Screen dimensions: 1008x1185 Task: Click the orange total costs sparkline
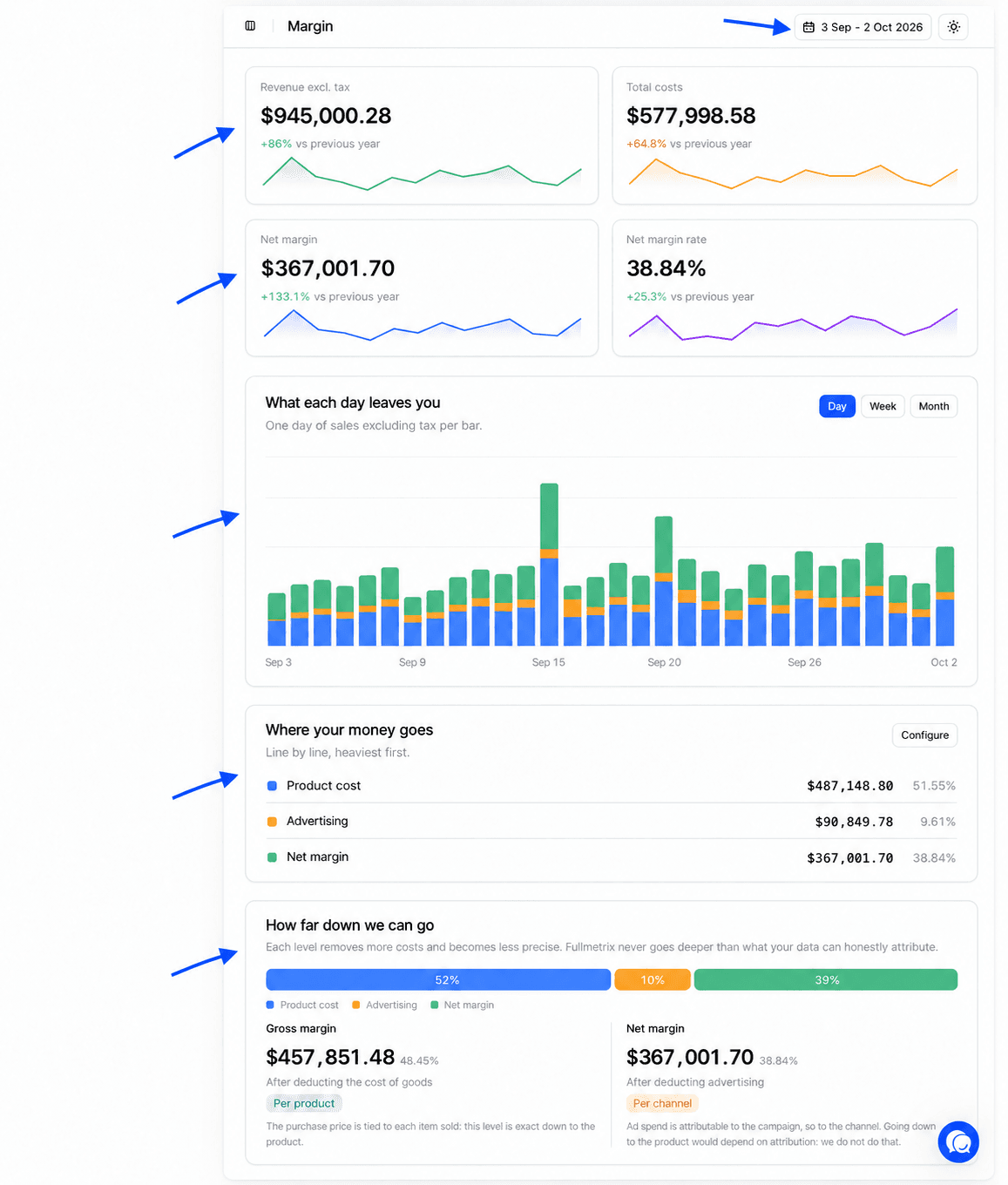point(793,174)
